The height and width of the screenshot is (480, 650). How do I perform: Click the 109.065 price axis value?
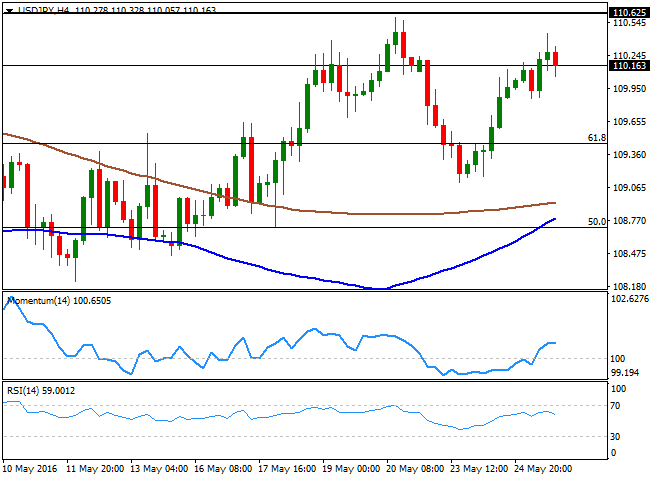pyautogui.click(x=629, y=188)
